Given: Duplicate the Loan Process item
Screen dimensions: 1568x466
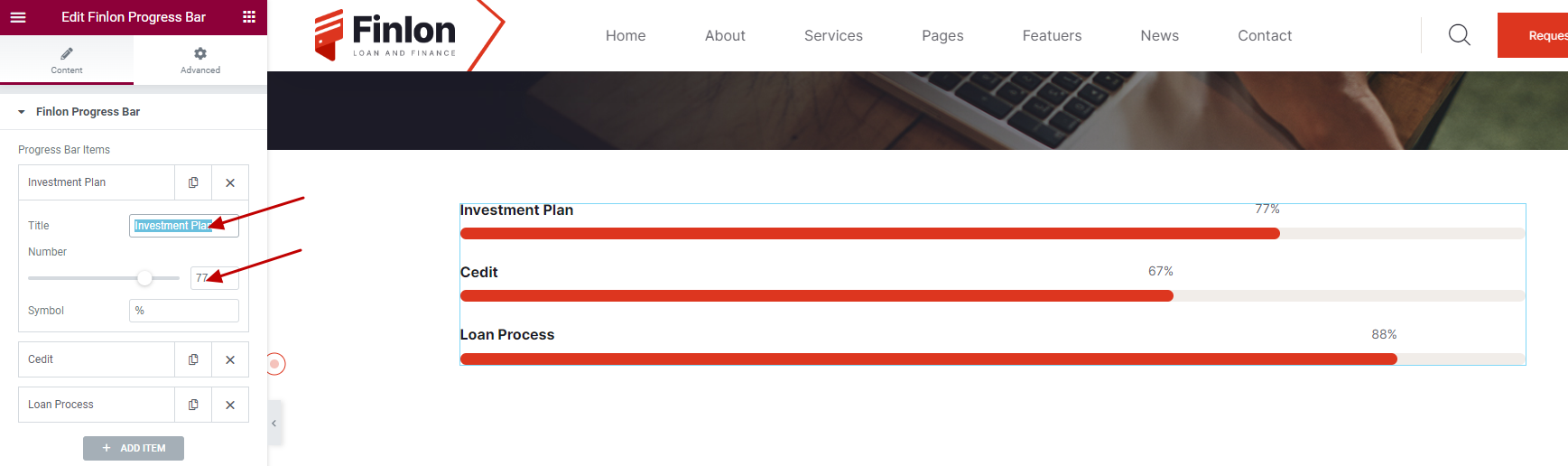Looking at the screenshot, I should 193,405.
